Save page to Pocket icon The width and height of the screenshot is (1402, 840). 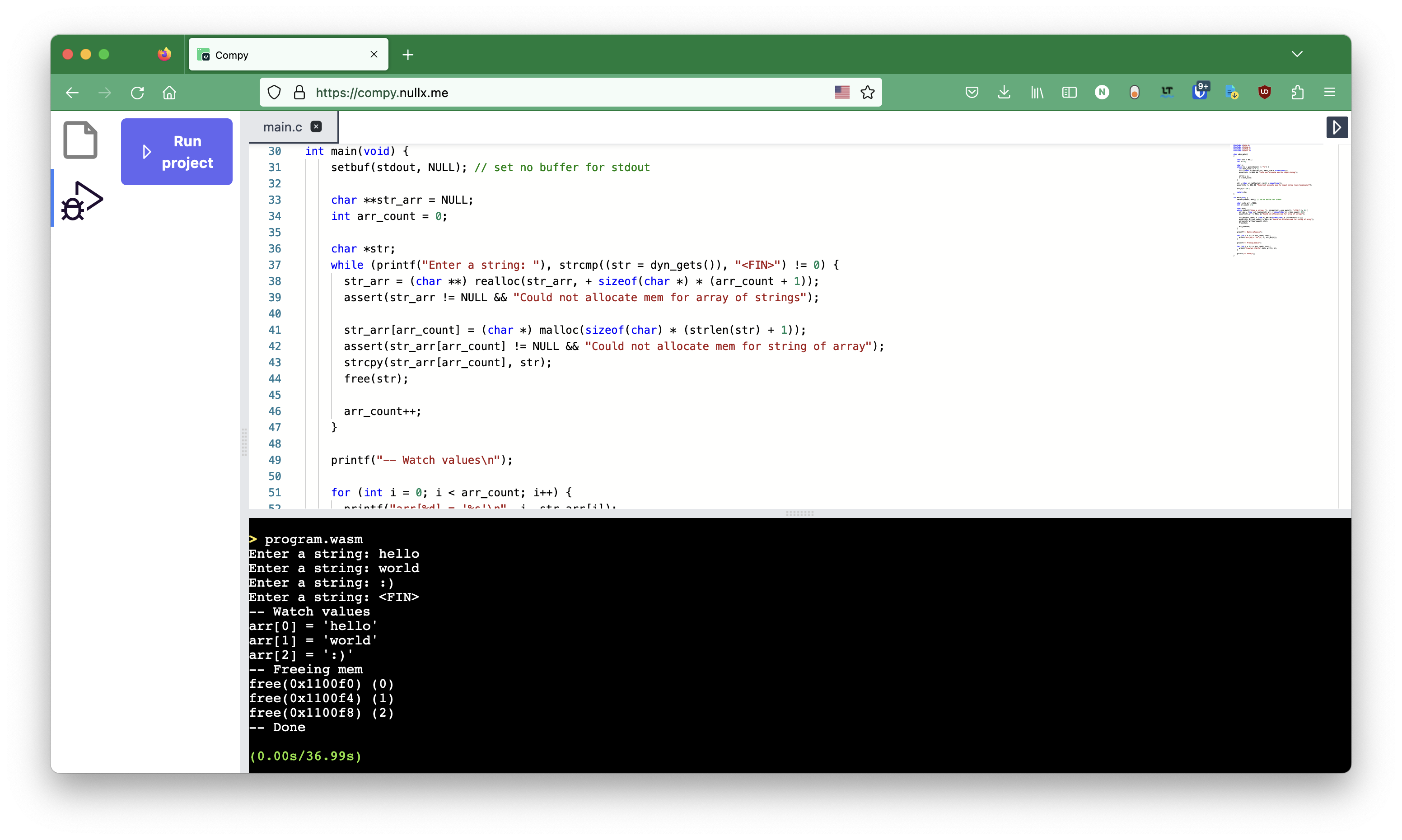971,92
